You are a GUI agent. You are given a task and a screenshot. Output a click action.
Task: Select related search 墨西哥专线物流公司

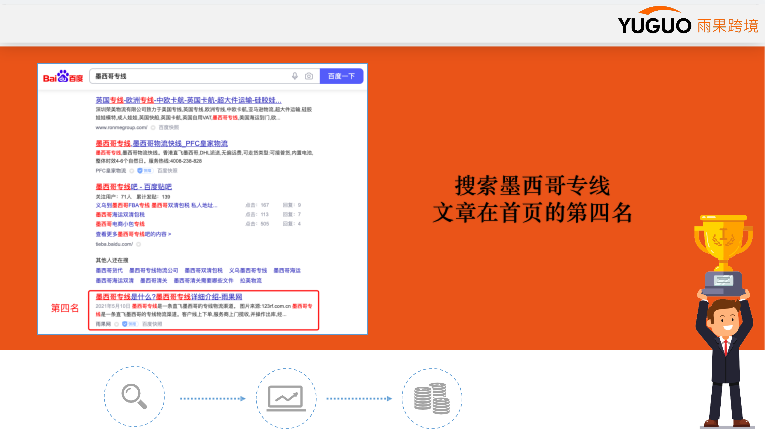tap(154, 271)
